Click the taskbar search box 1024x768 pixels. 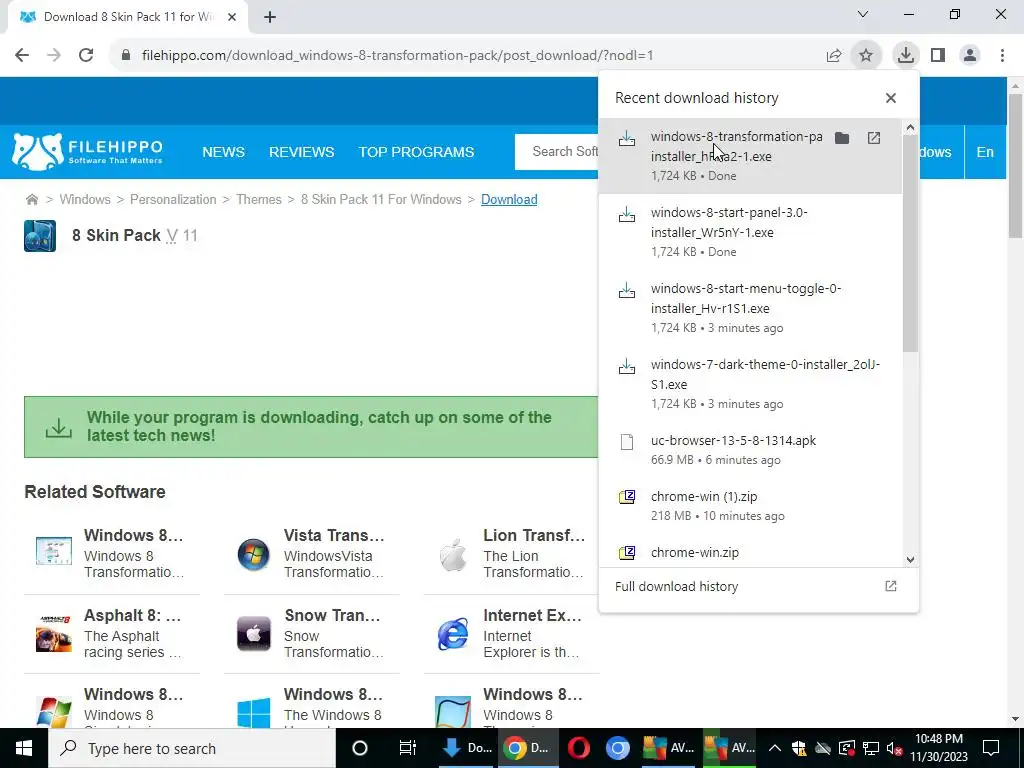click(x=191, y=748)
